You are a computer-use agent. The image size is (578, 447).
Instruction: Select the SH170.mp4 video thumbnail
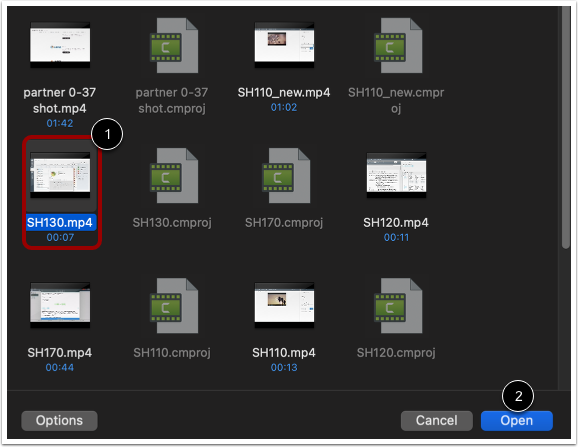(x=60, y=305)
